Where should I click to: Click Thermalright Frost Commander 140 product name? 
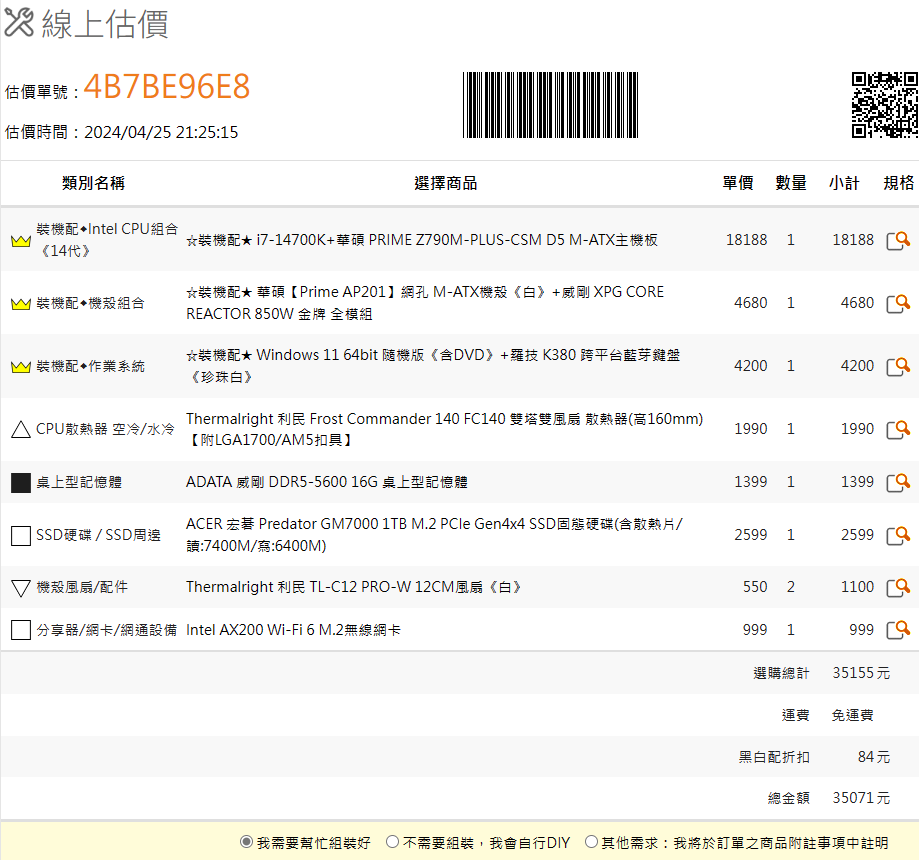pos(444,429)
